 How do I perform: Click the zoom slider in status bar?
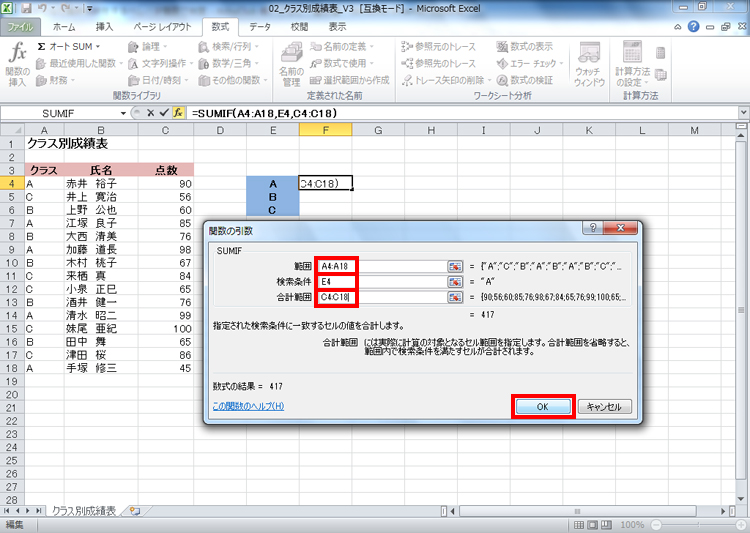click(x=697, y=525)
